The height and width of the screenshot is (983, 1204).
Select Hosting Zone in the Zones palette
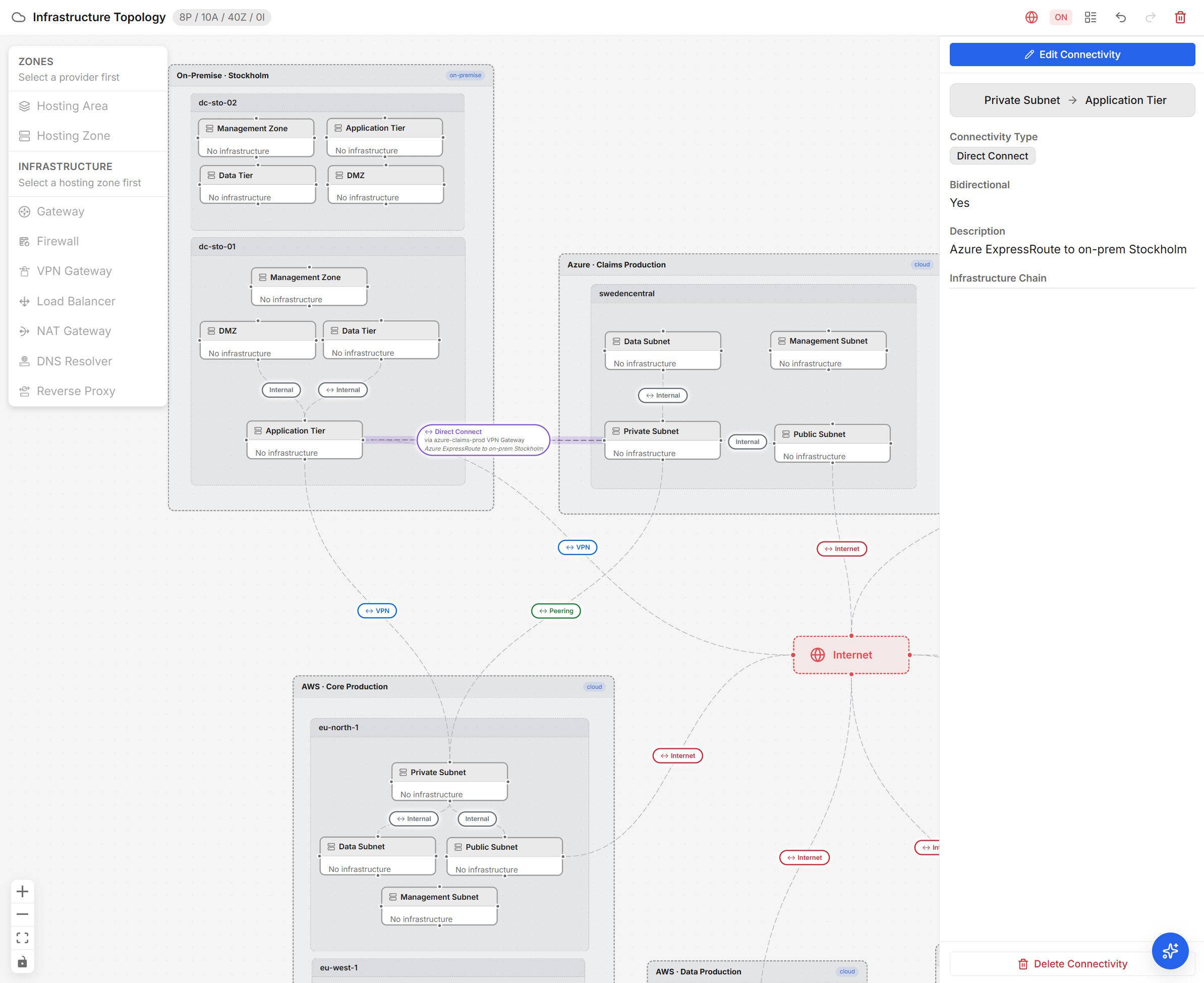[88, 136]
